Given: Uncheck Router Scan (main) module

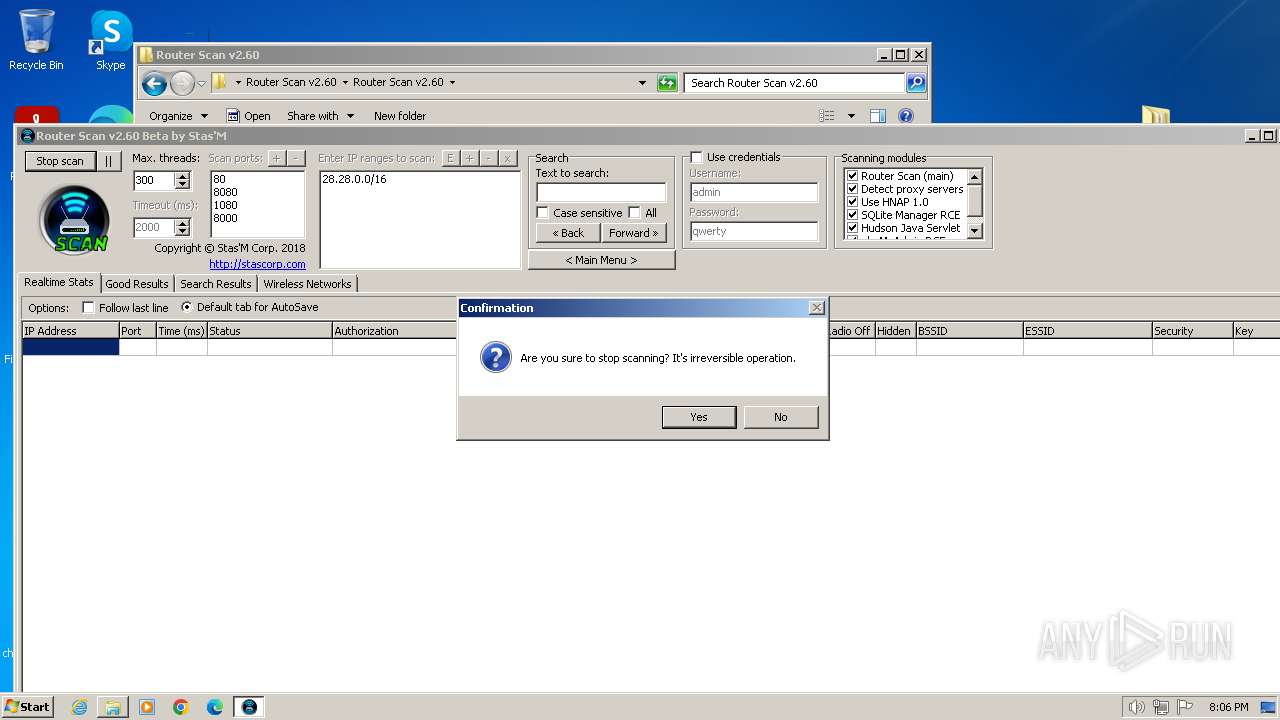Looking at the screenshot, I should tap(853, 176).
